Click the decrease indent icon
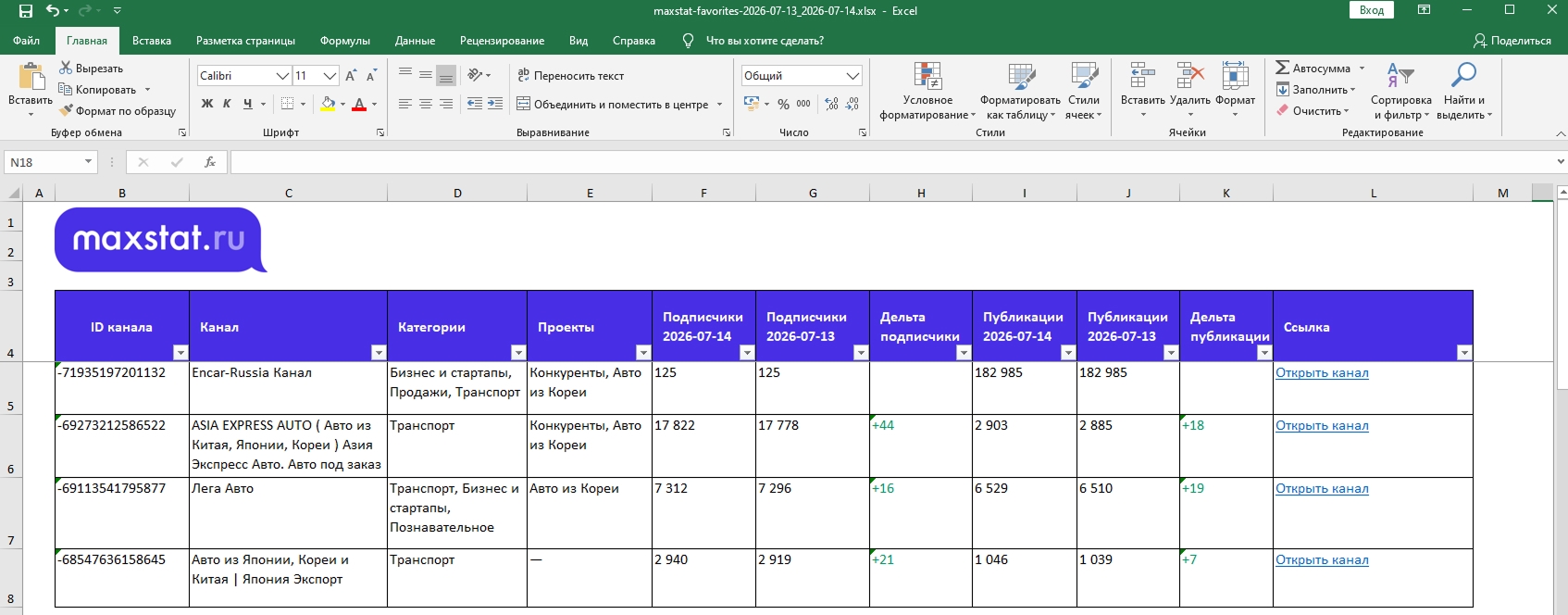The width and height of the screenshot is (1568, 615). [x=475, y=104]
